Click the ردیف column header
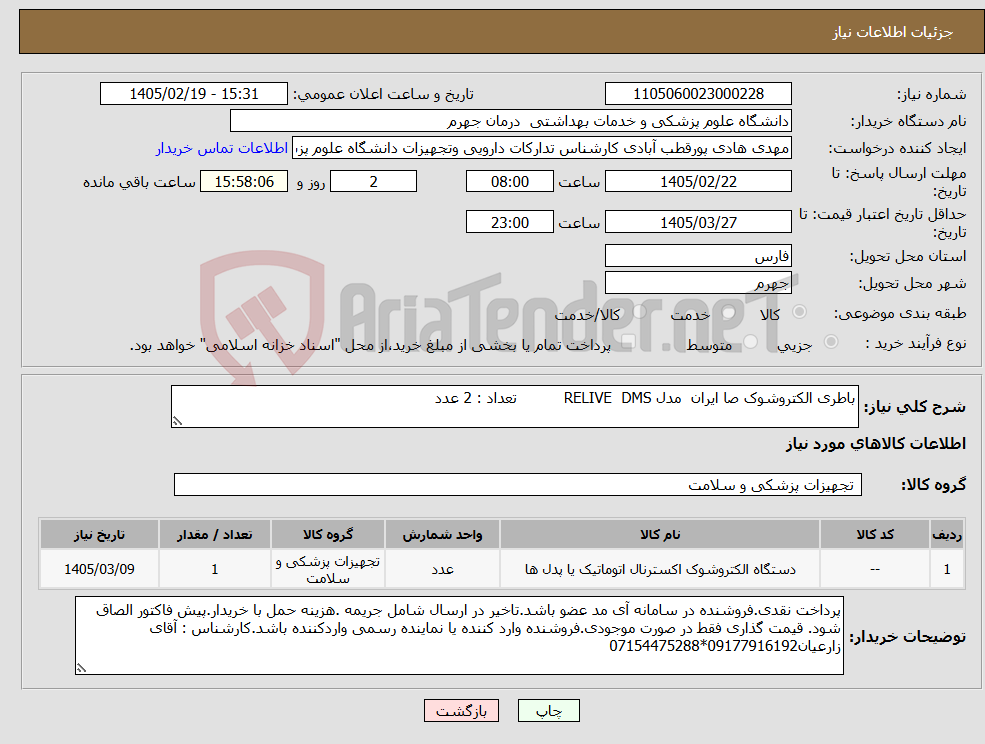The height and width of the screenshot is (744, 985). [x=947, y=534]
